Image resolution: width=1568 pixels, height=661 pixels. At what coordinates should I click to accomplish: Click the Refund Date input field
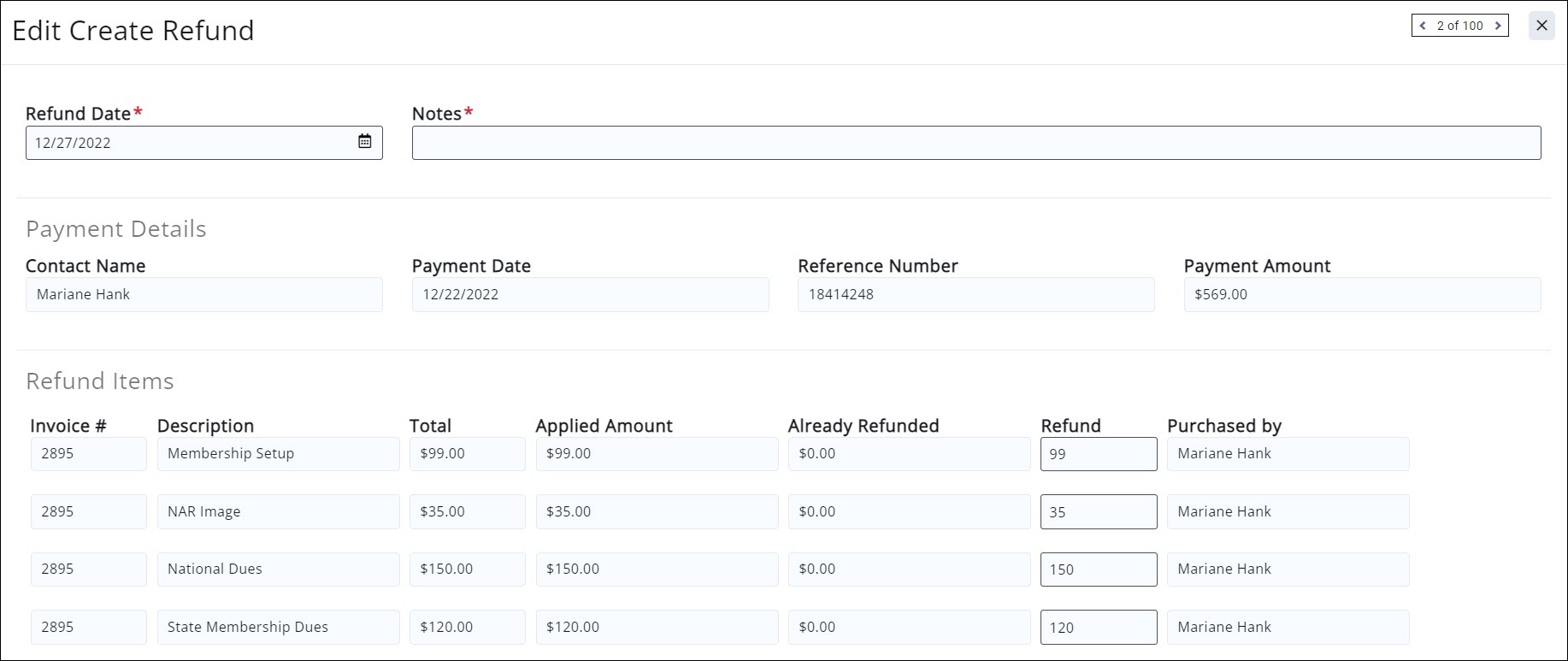click(188, 143)
